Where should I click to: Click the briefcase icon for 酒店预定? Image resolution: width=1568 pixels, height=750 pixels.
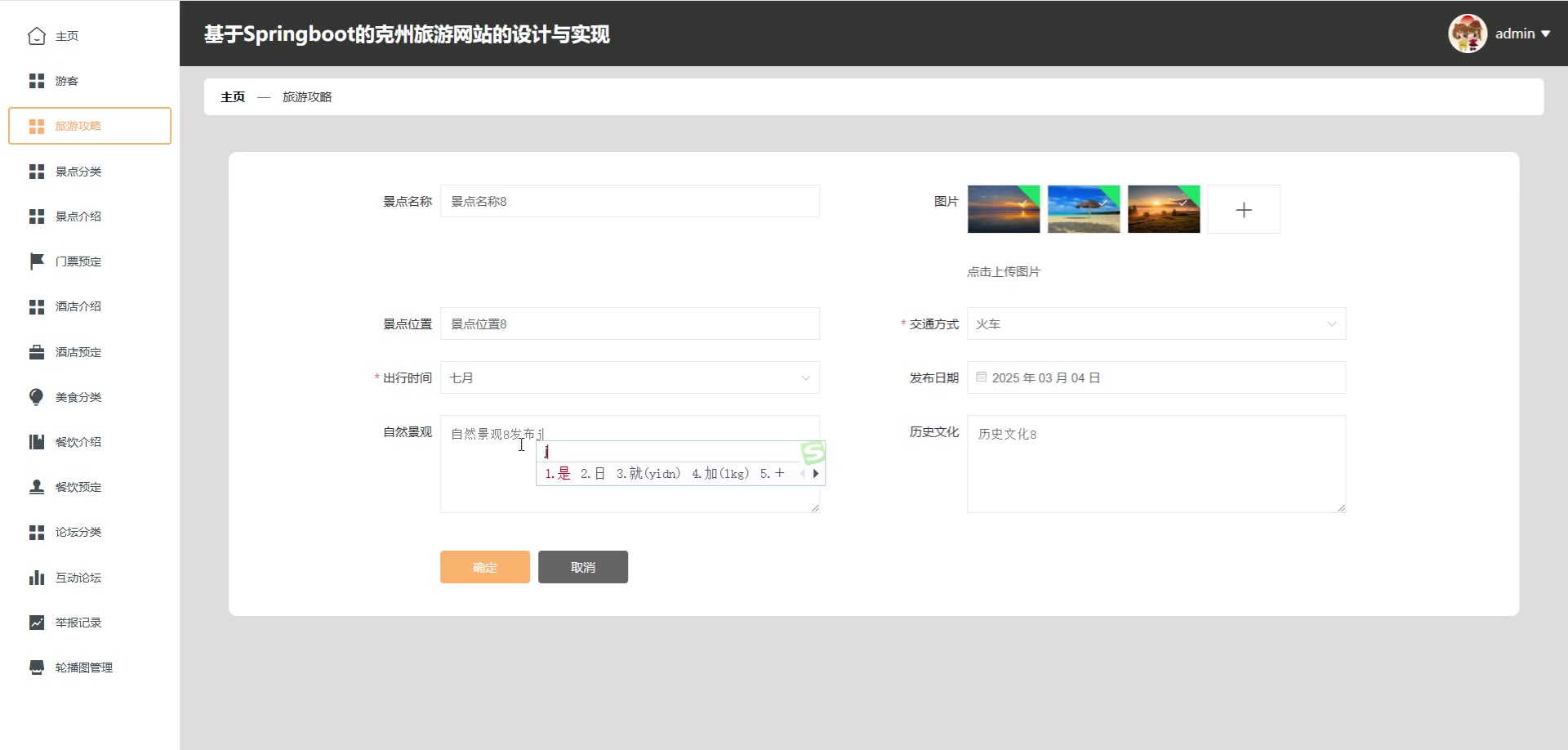pyautogui.click(x=37, y=352)
